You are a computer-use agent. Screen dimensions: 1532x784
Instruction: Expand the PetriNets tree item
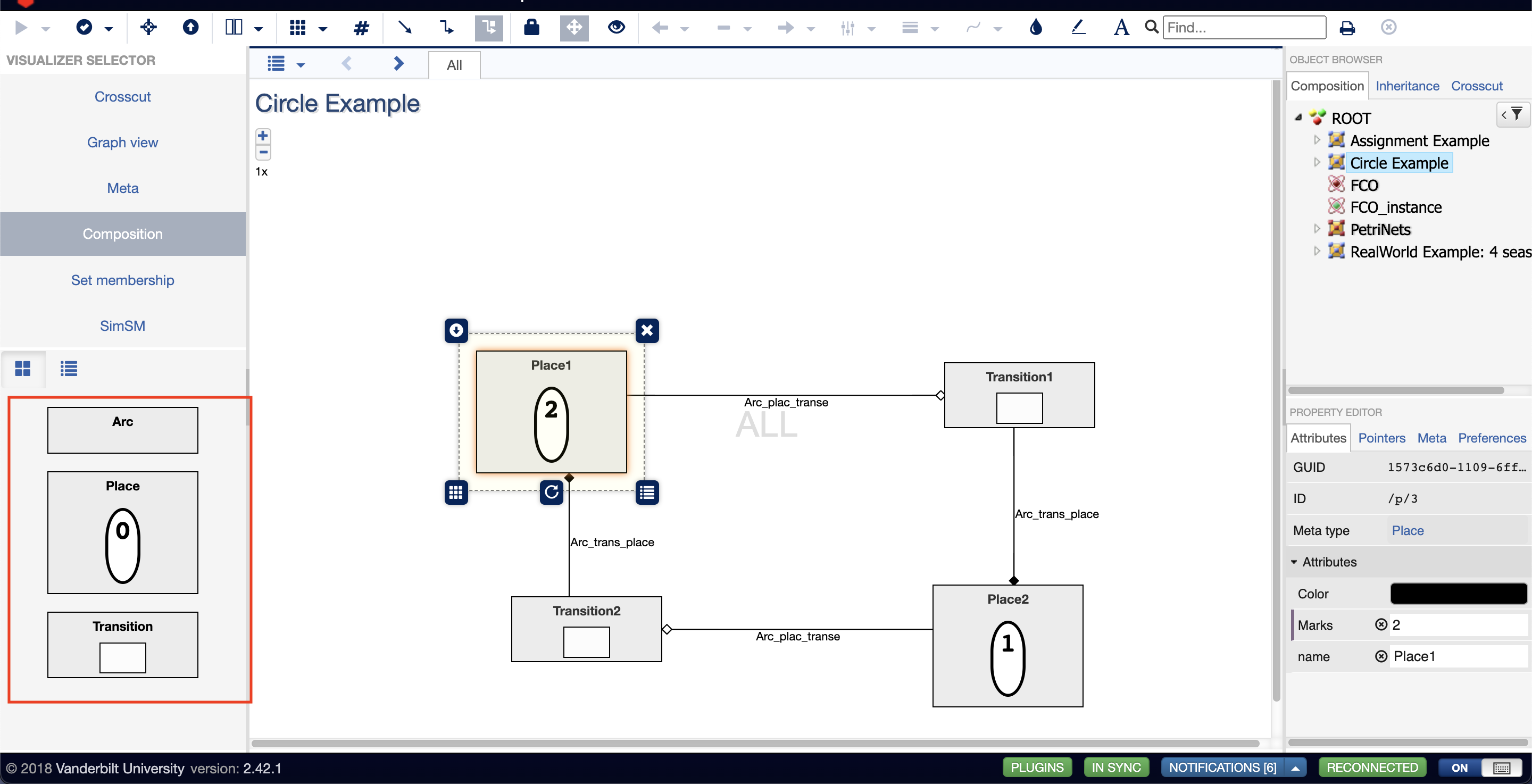pos(1317,228)
